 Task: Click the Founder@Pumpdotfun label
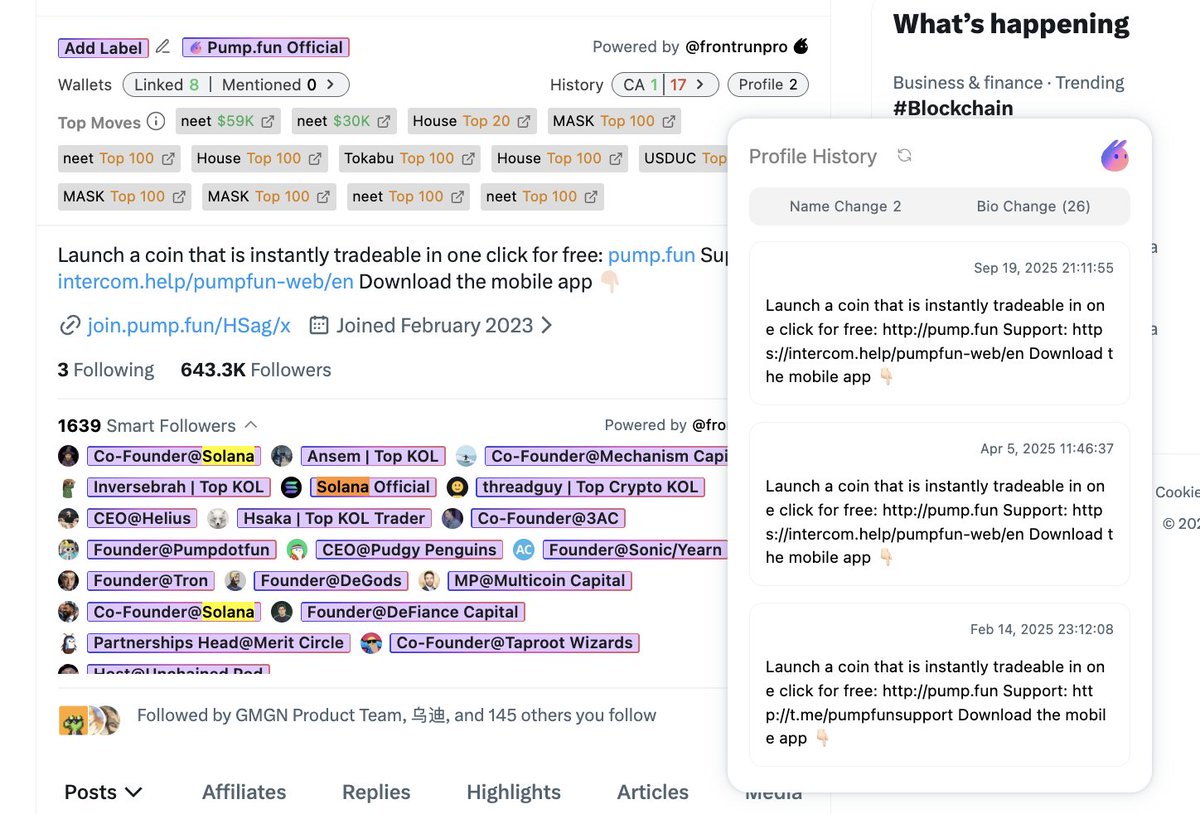[181, 549]
